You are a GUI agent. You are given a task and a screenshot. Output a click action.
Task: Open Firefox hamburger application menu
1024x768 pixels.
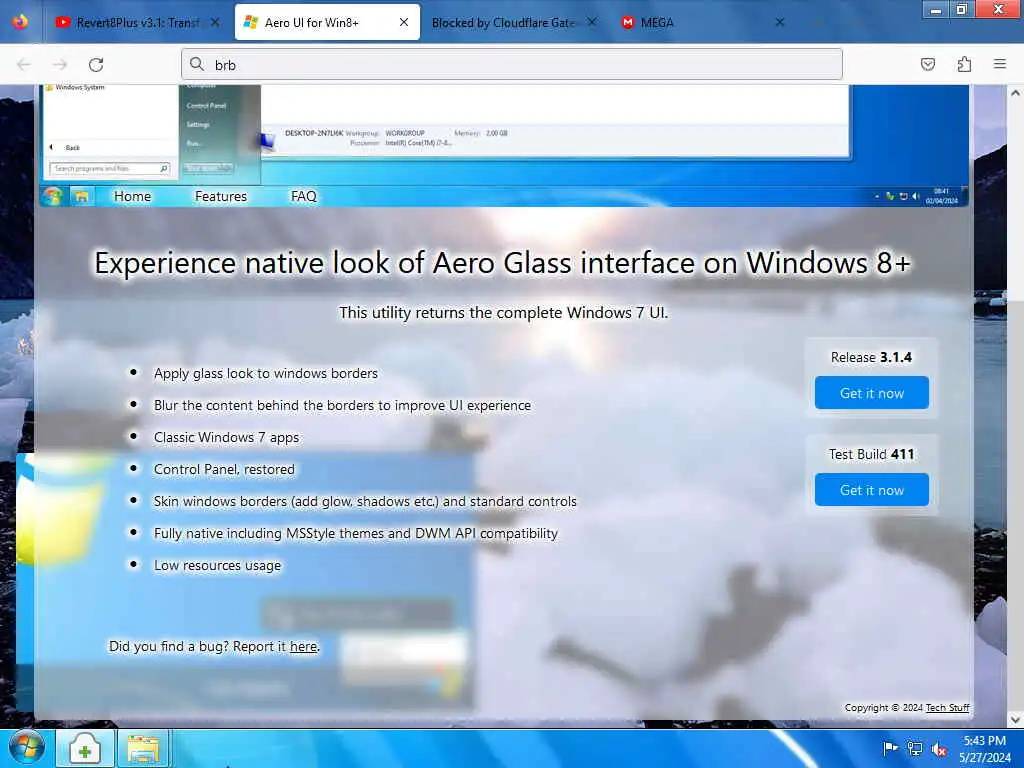(x=1000, y=64)
